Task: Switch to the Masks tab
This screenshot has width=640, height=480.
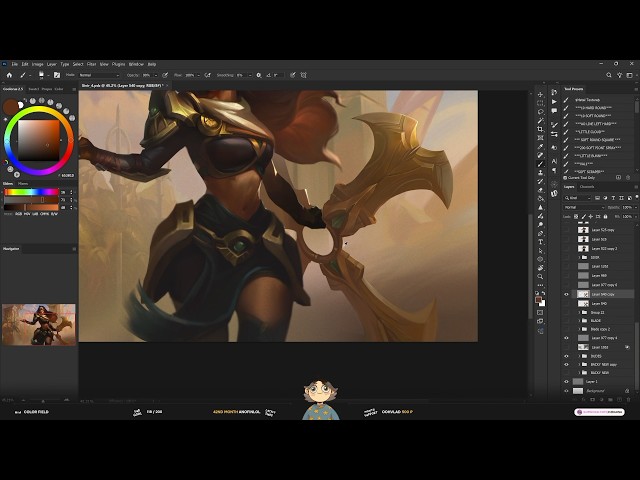Action: pyautogui.click(x=23, y=184)
